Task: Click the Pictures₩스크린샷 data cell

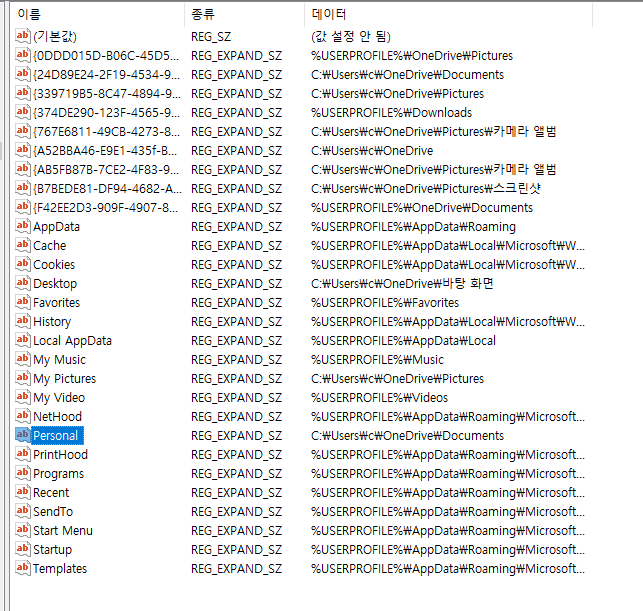Action: tap(426, 188)
